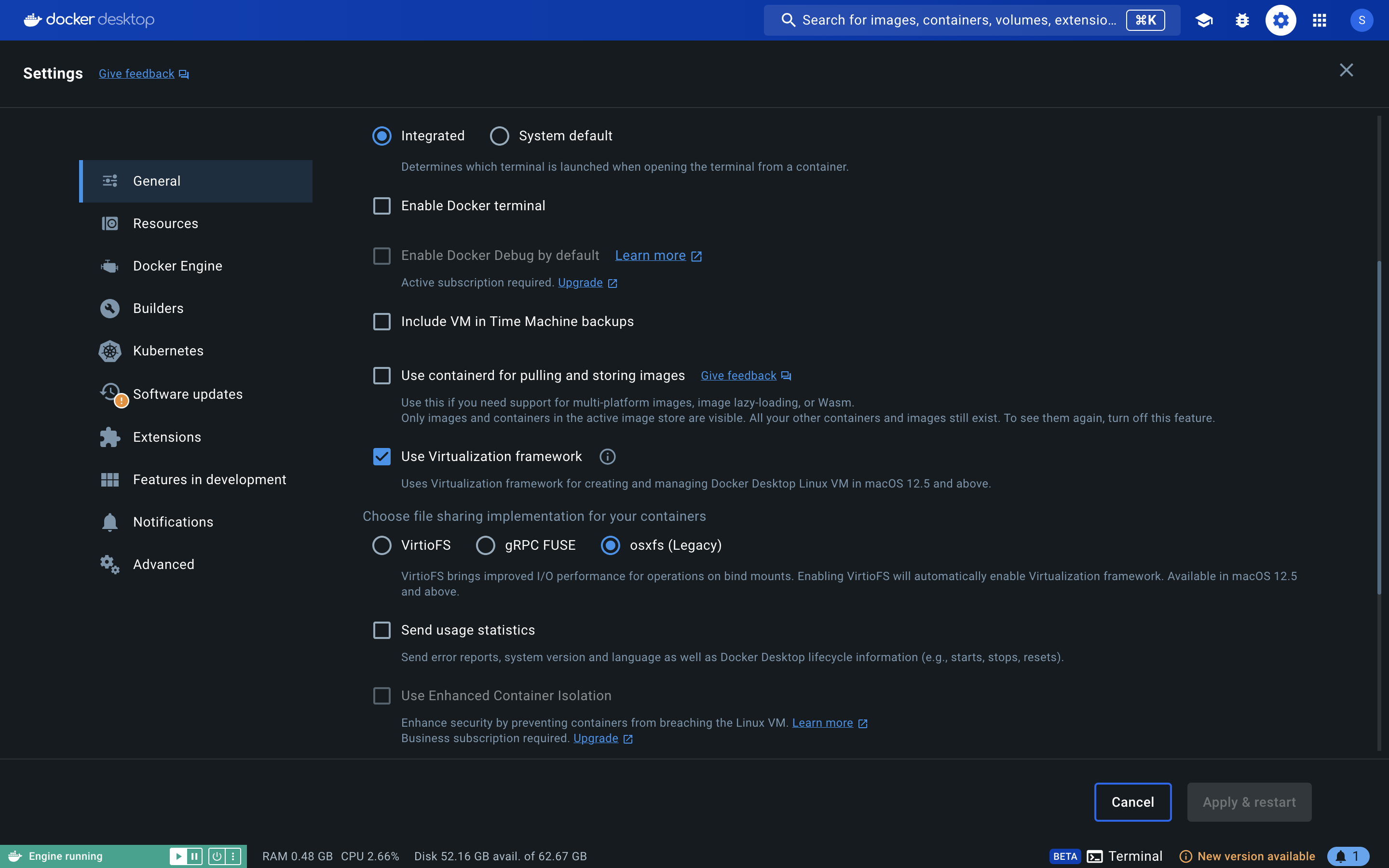The height and width of the screenshot is (868, 1389).
Task: Click the General sliders icon in sidebar
Action: 109,181
